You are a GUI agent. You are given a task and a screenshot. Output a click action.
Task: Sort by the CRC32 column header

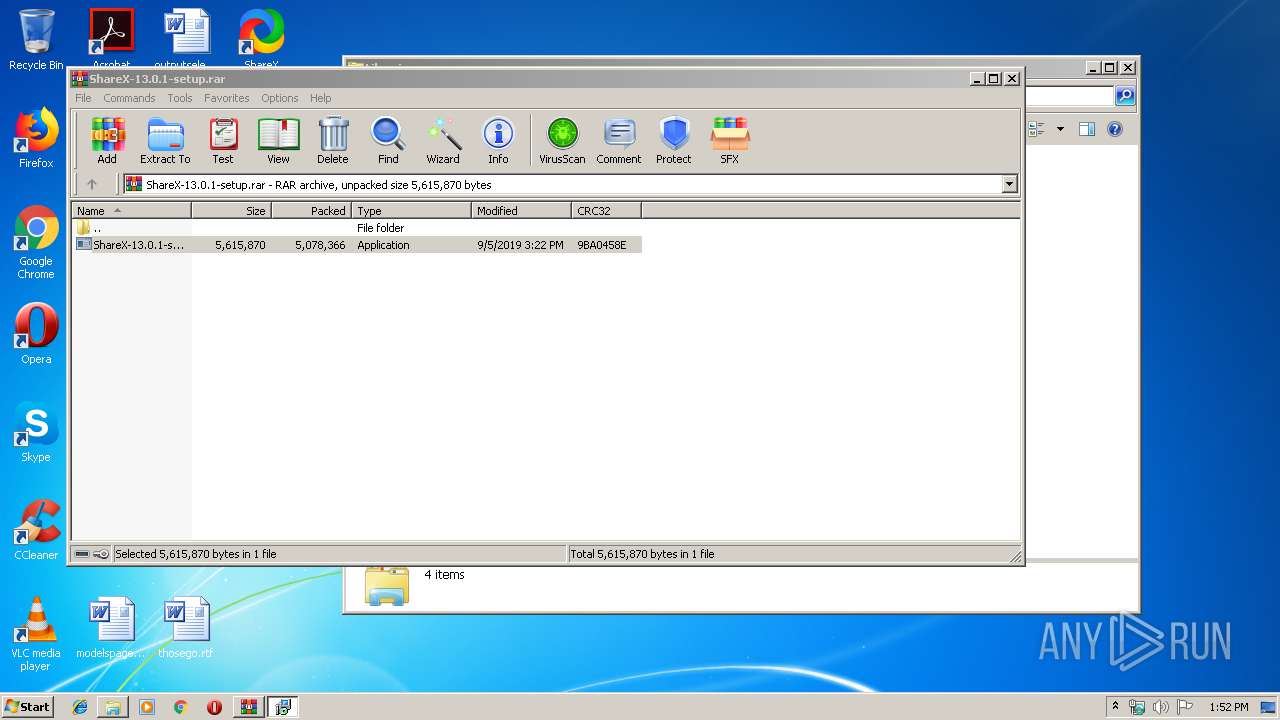(606, 211)
